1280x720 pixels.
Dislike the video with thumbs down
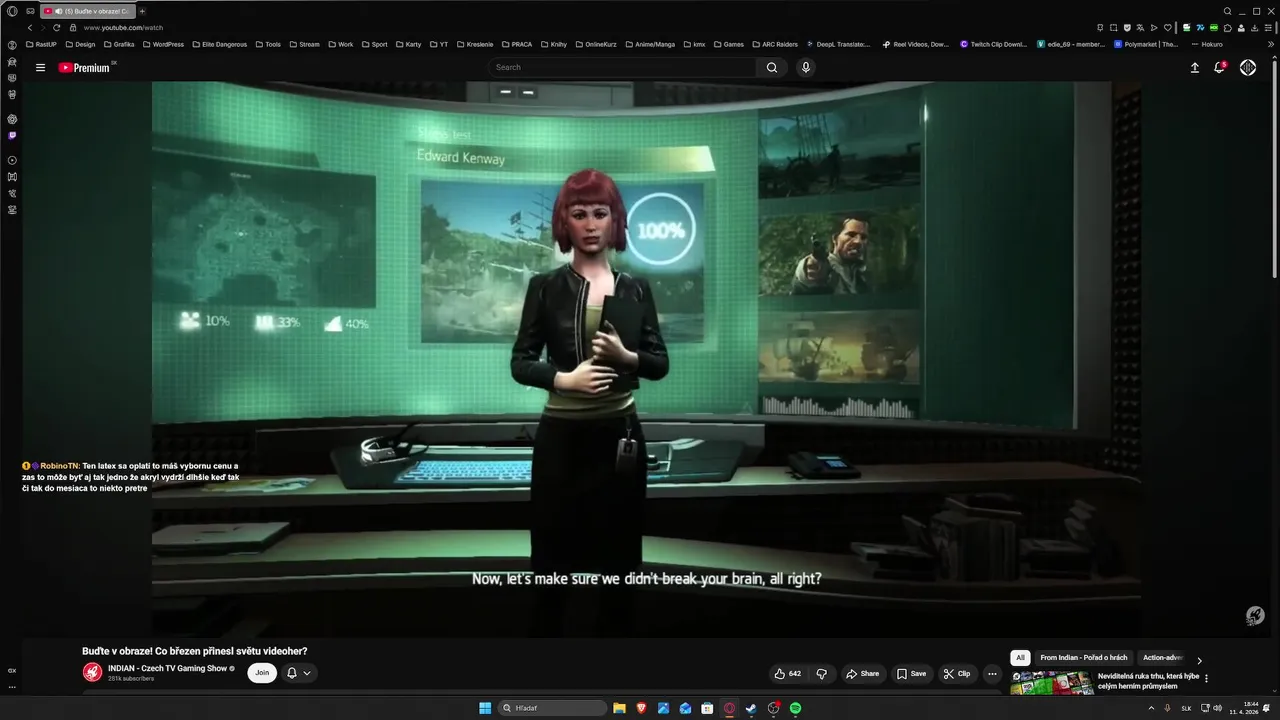(821, 673)
